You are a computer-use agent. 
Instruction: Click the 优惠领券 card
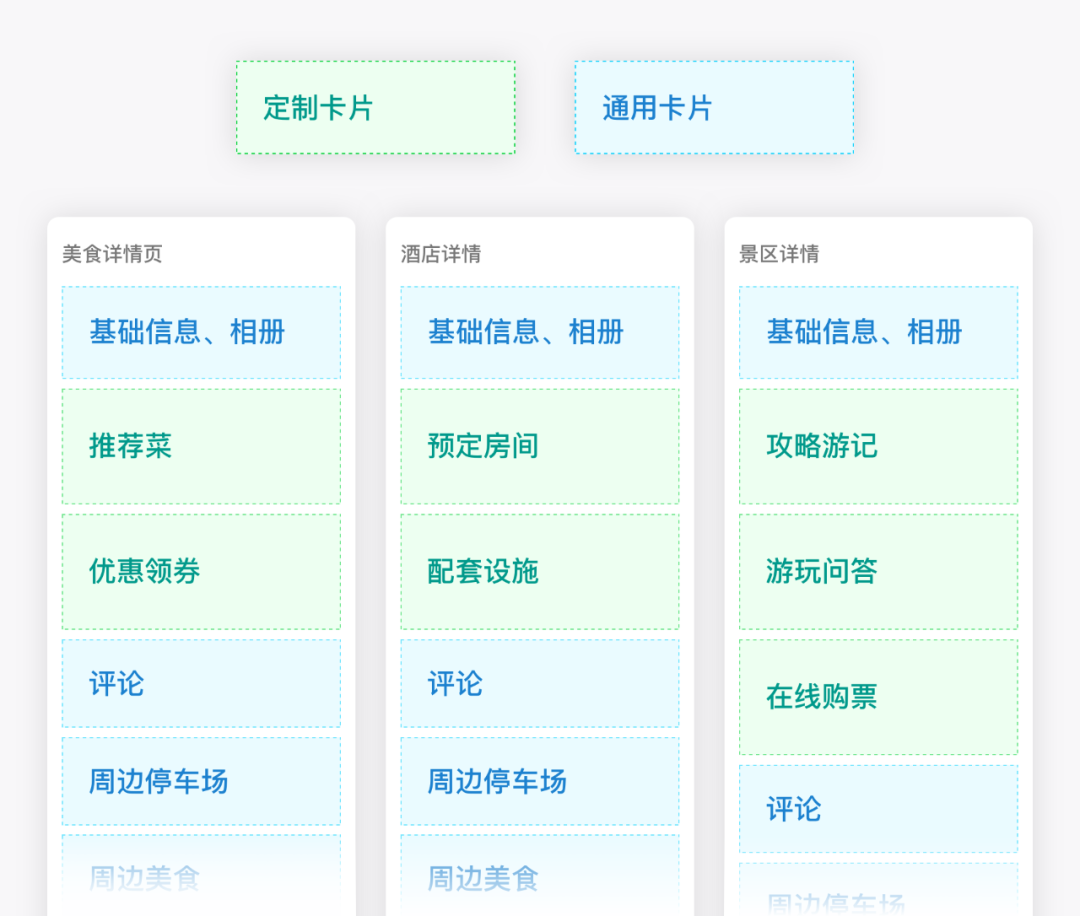click(201, 572)
